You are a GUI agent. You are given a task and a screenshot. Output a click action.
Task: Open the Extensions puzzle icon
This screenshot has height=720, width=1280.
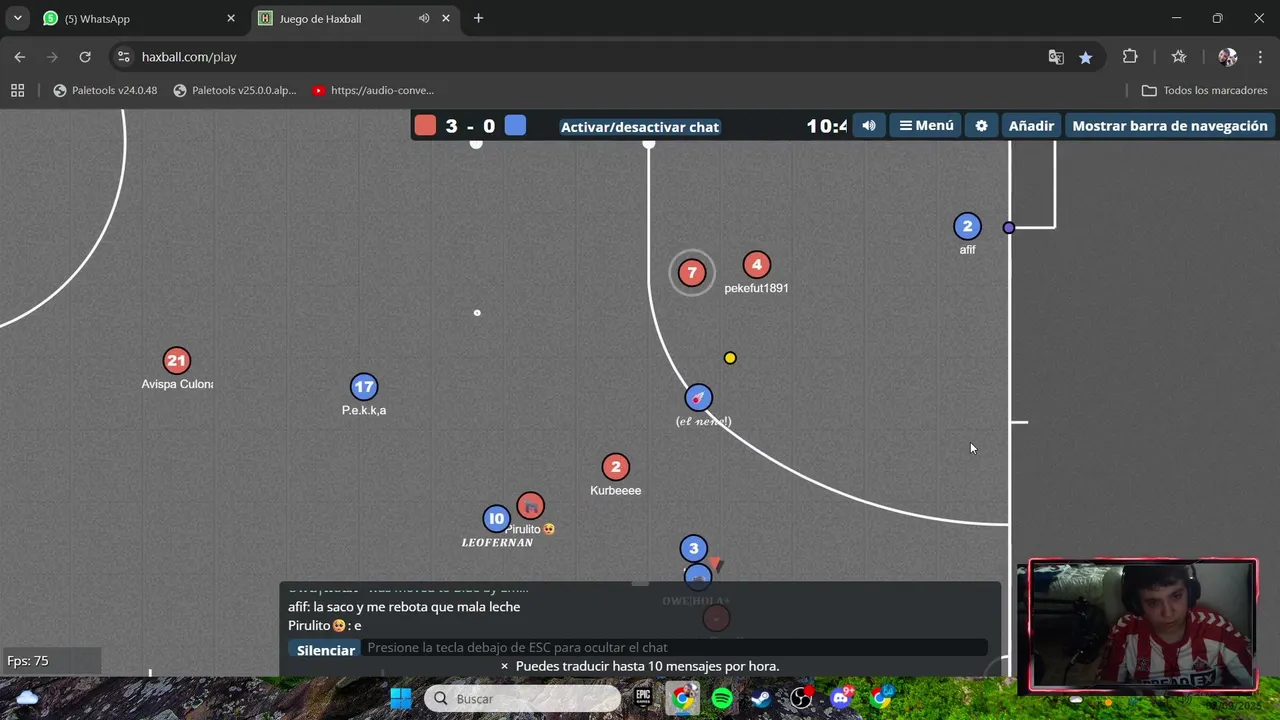(1130, 57)
